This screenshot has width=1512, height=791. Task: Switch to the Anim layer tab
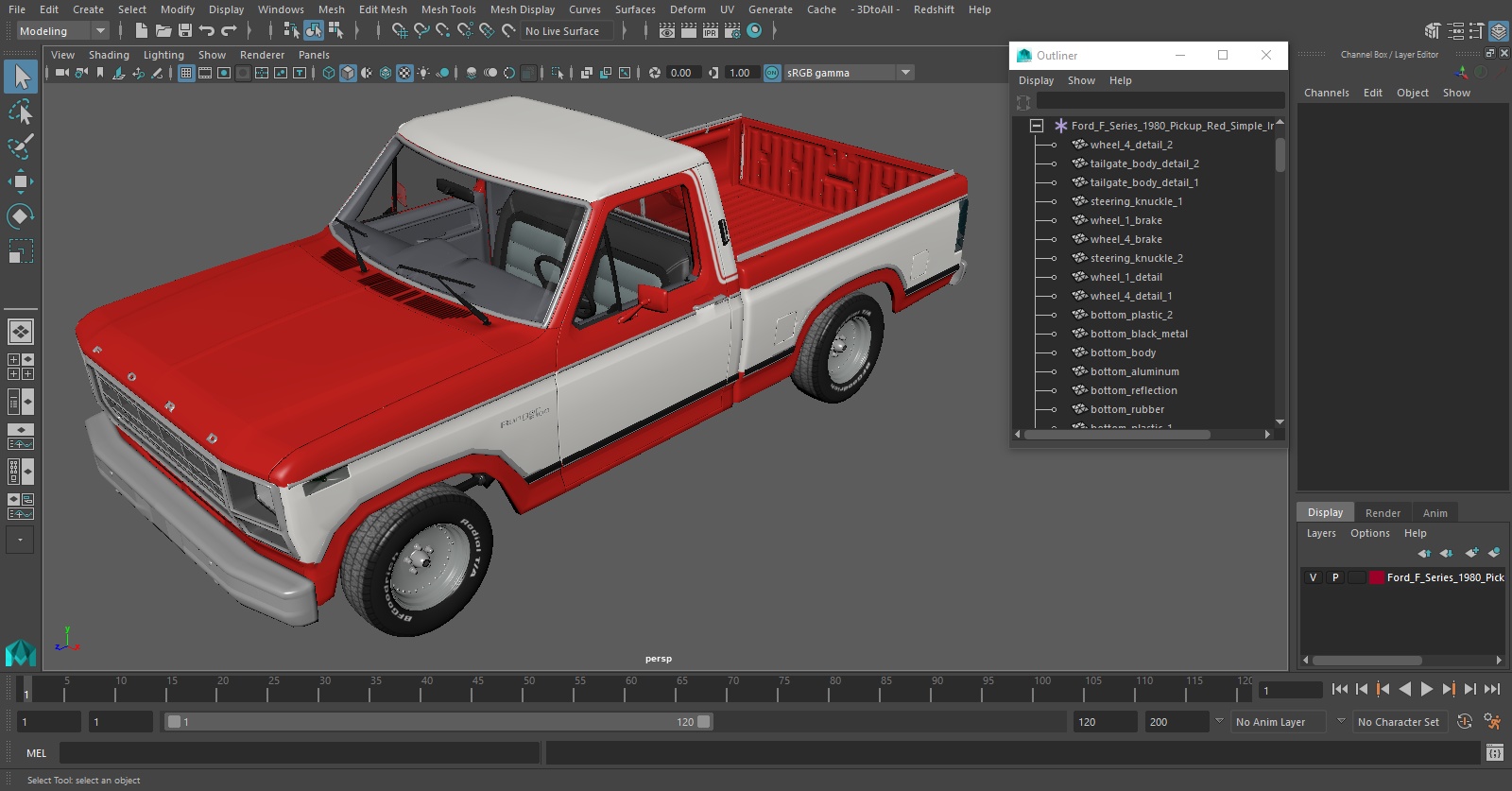(x=1435, y=513)
